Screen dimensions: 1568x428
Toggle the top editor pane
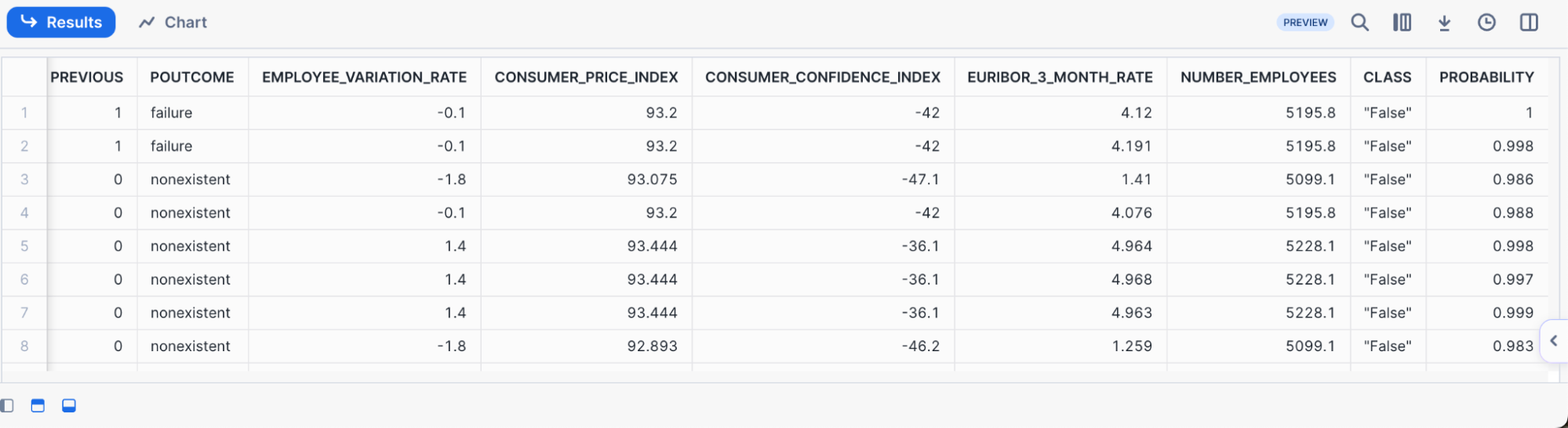(38, 405)
